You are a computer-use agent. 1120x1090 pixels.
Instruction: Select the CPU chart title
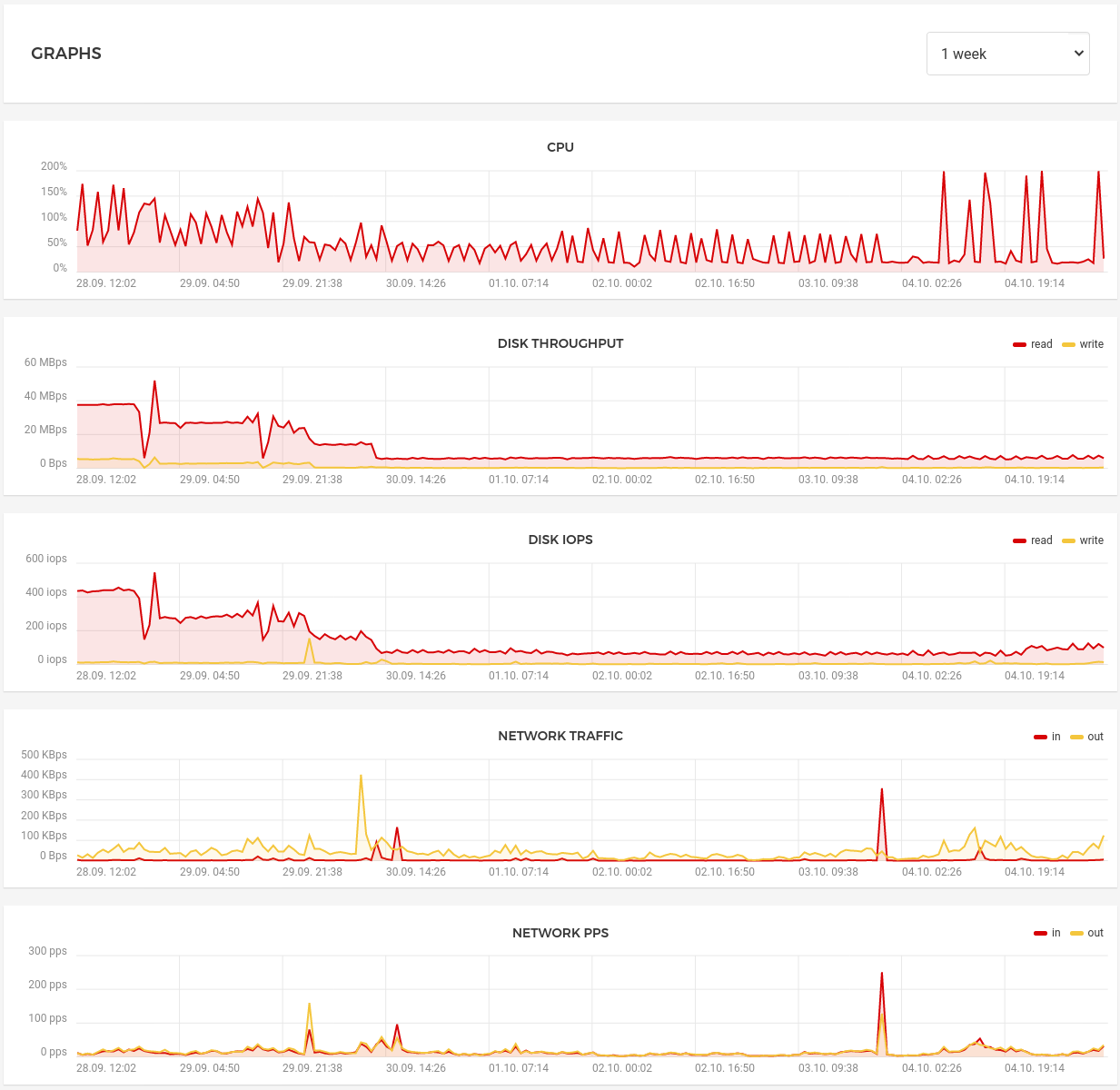click(x=560, y=147)
